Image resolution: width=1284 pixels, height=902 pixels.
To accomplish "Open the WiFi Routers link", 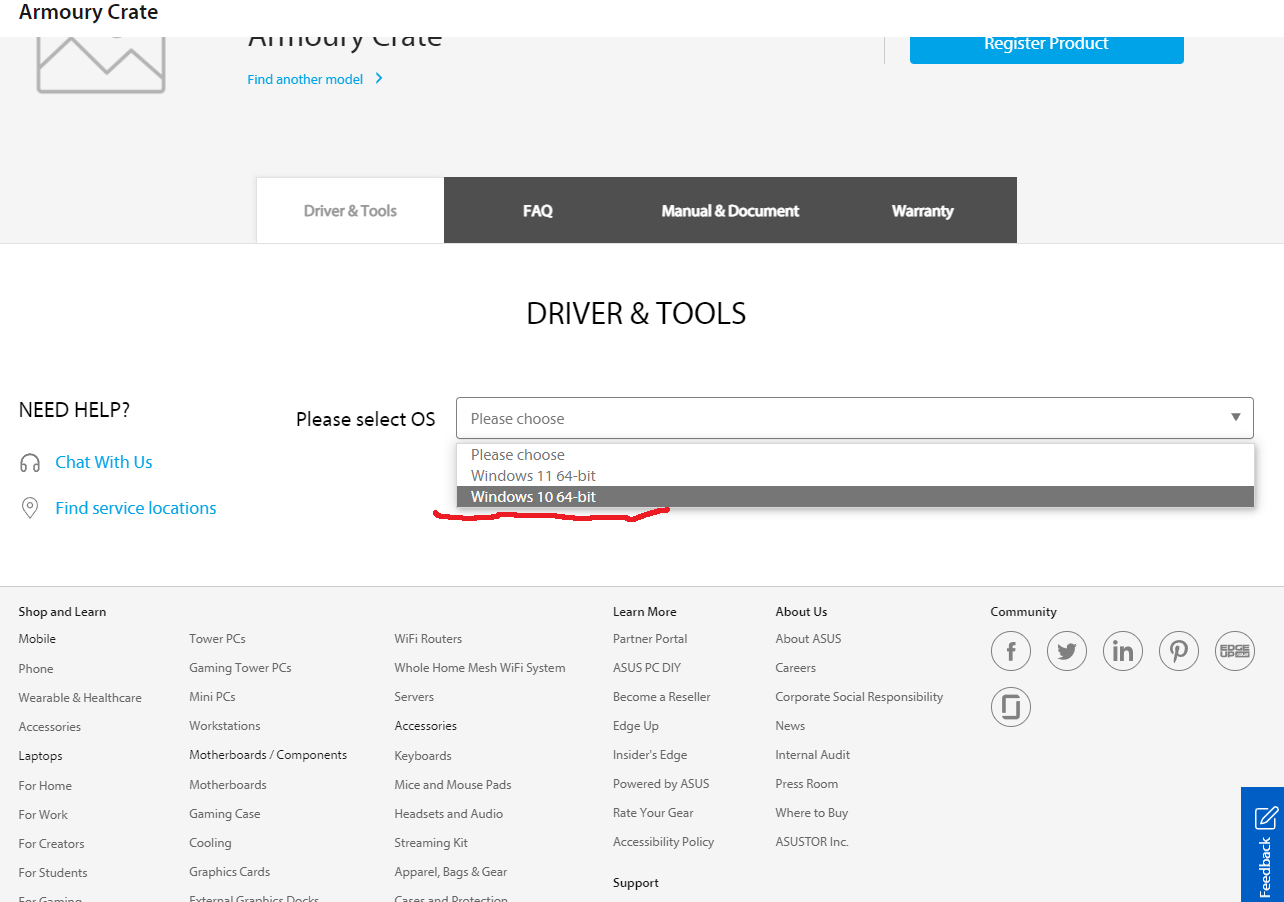I will pos(428,639).
